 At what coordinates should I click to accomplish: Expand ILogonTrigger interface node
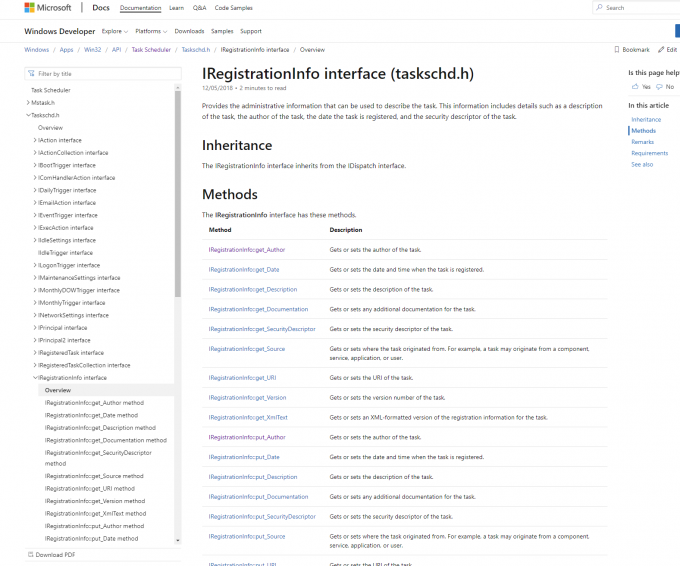(35, 265)
